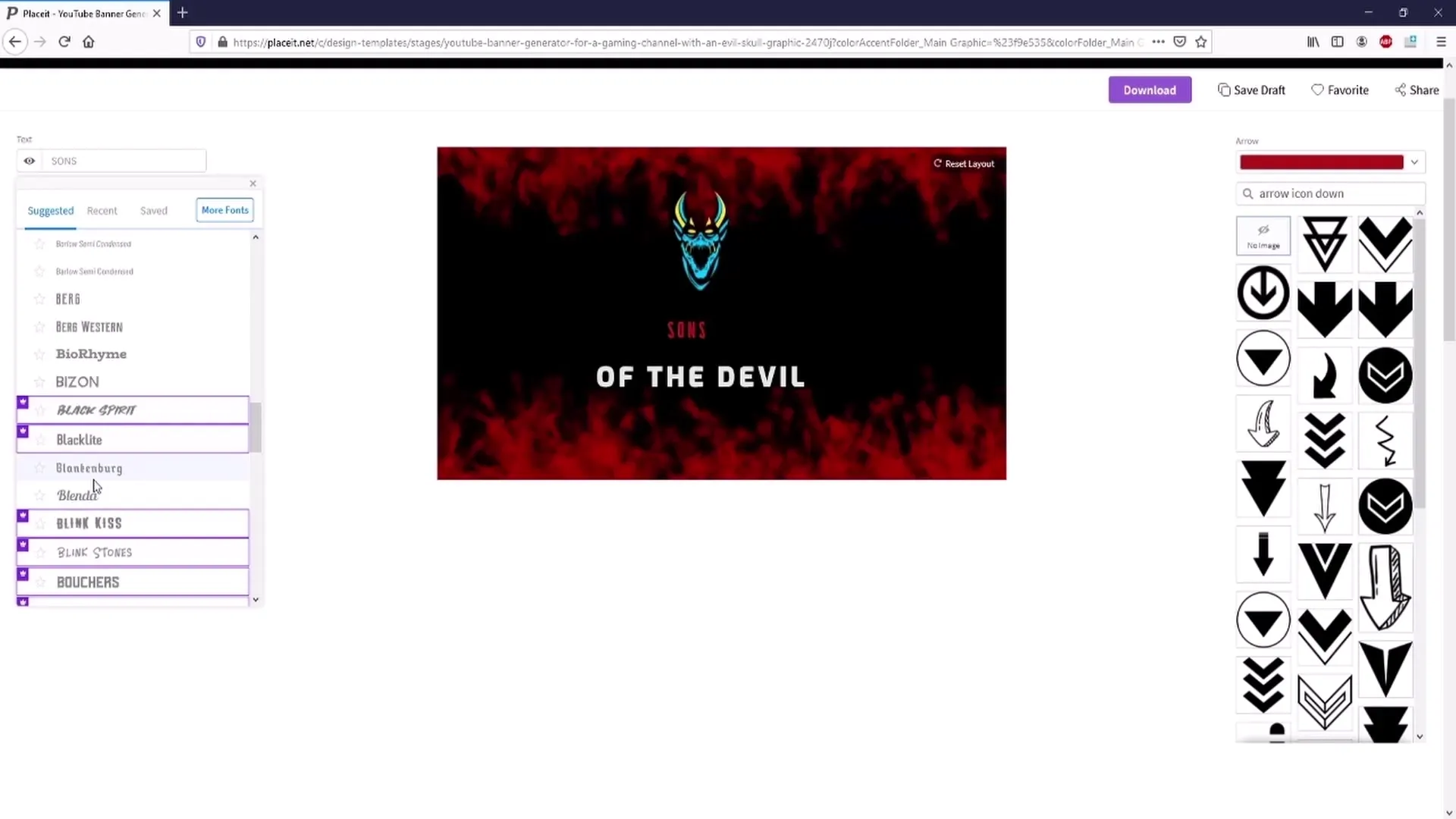Toggle visibility of SONS text element
The height and width of the screenshot is (819, 1456).
[28, 161]
